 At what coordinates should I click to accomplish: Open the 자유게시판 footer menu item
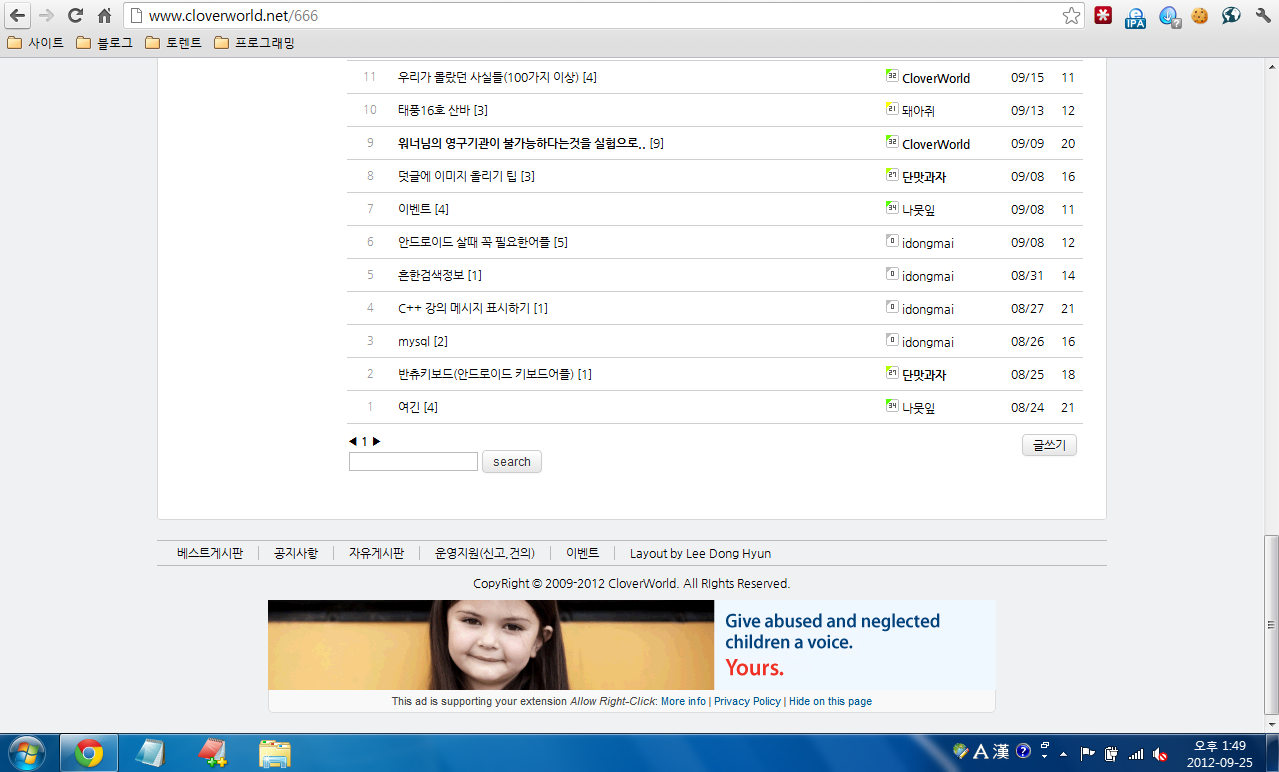[x=376, y=553]
